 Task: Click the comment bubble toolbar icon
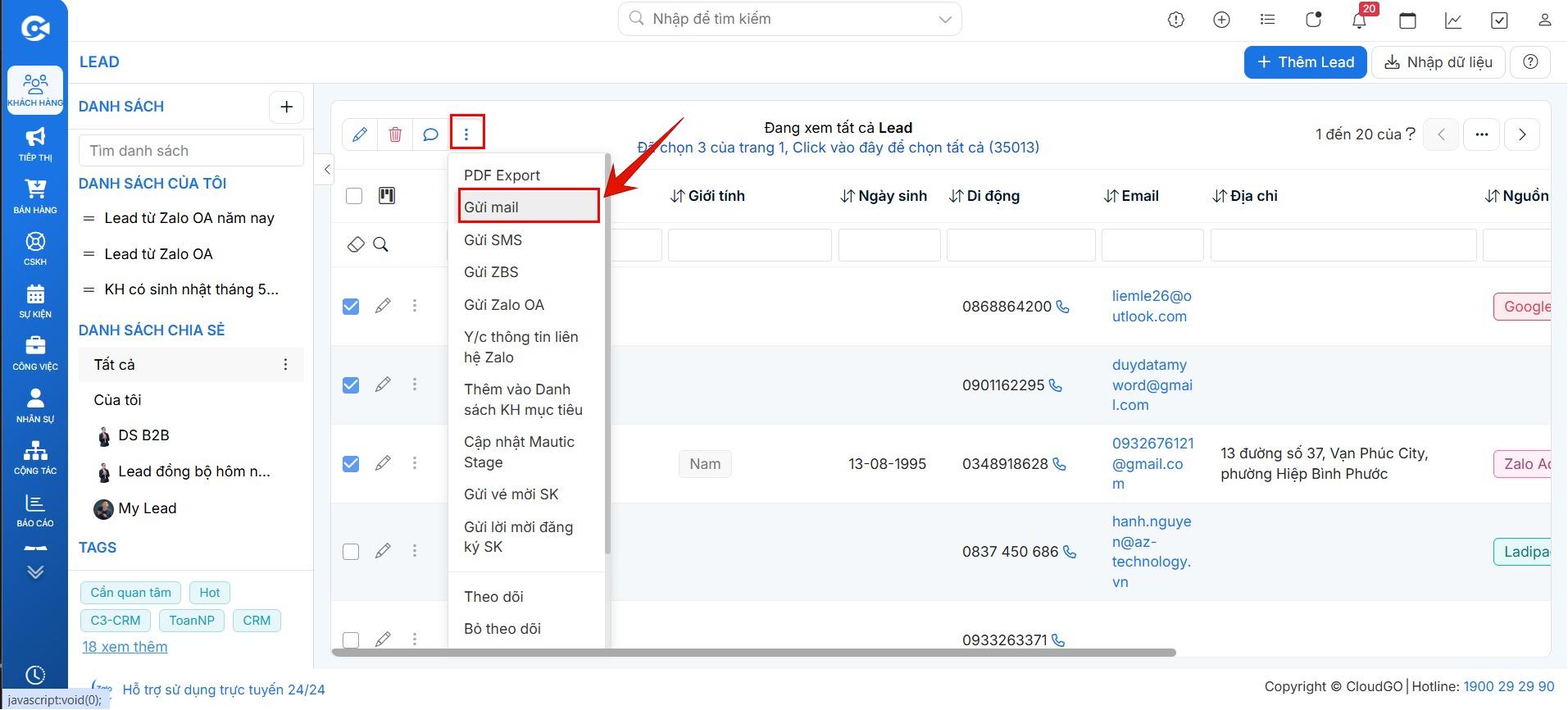click(x=430, y=134)
